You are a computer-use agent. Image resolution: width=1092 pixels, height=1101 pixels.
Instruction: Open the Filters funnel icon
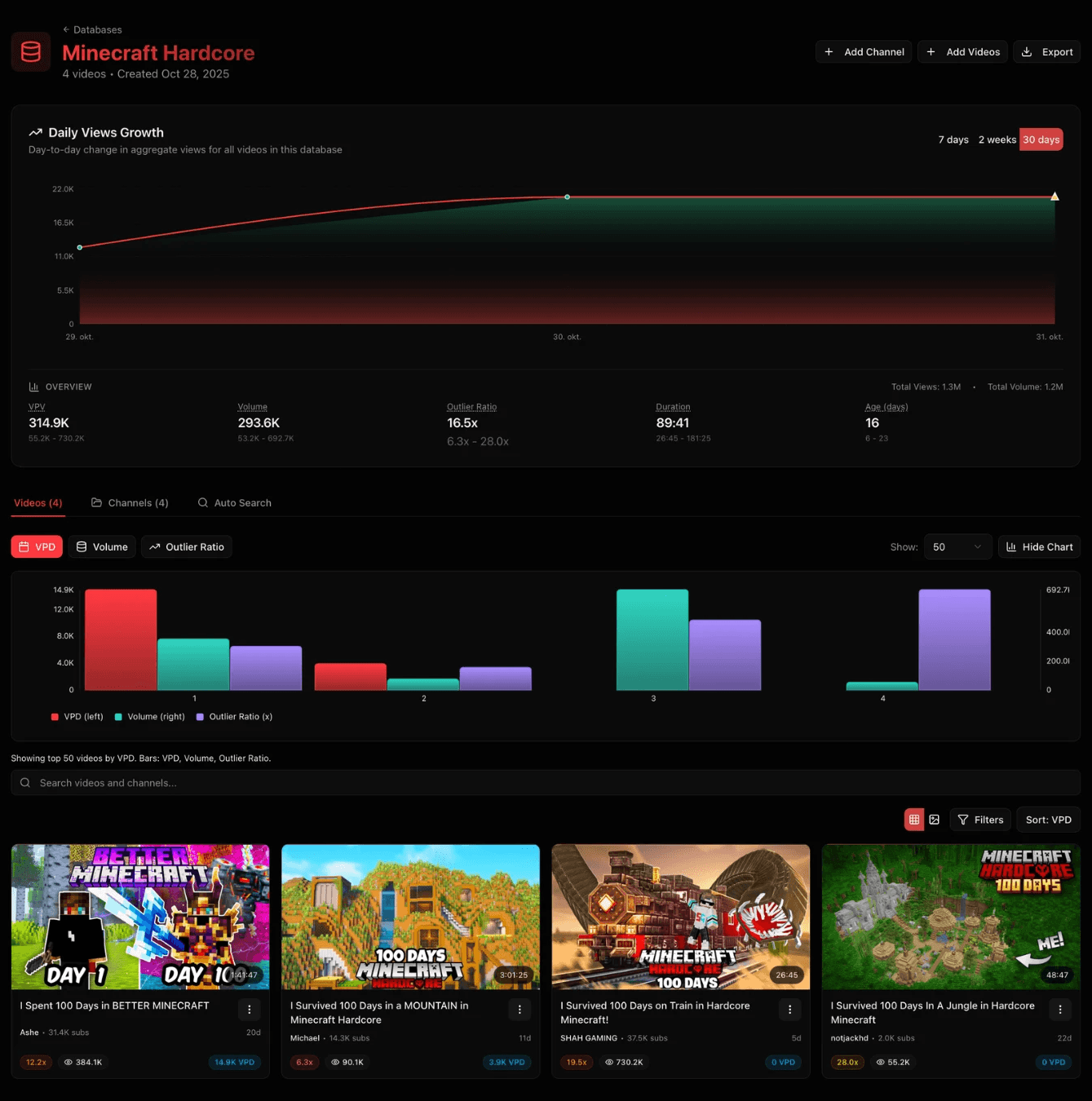pos(966,819)
